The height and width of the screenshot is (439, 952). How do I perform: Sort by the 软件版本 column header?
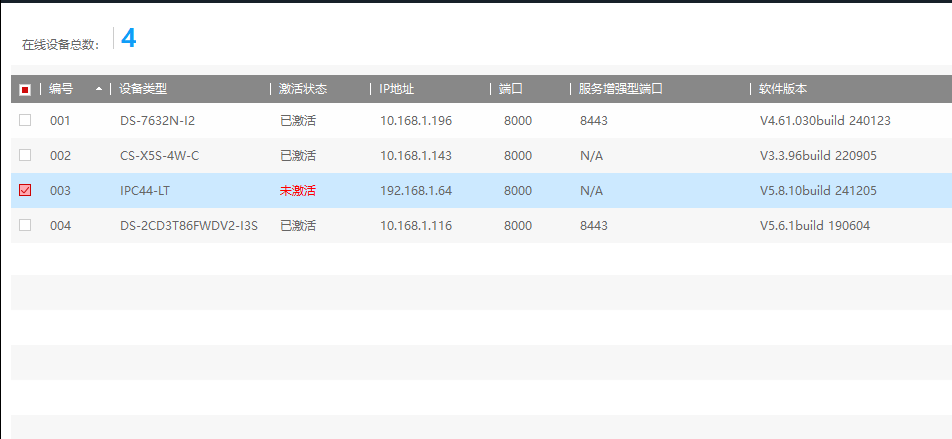783,89
